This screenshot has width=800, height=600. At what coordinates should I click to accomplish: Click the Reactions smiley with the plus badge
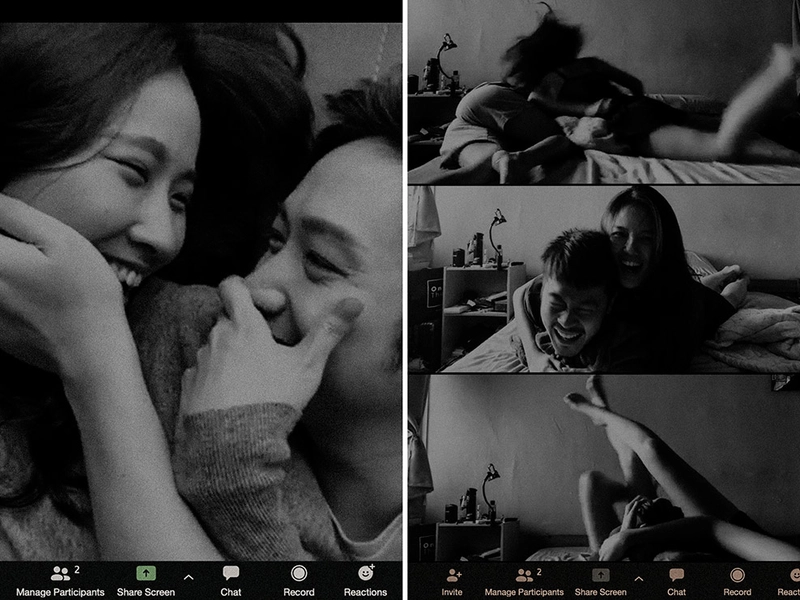pos(368,570)
